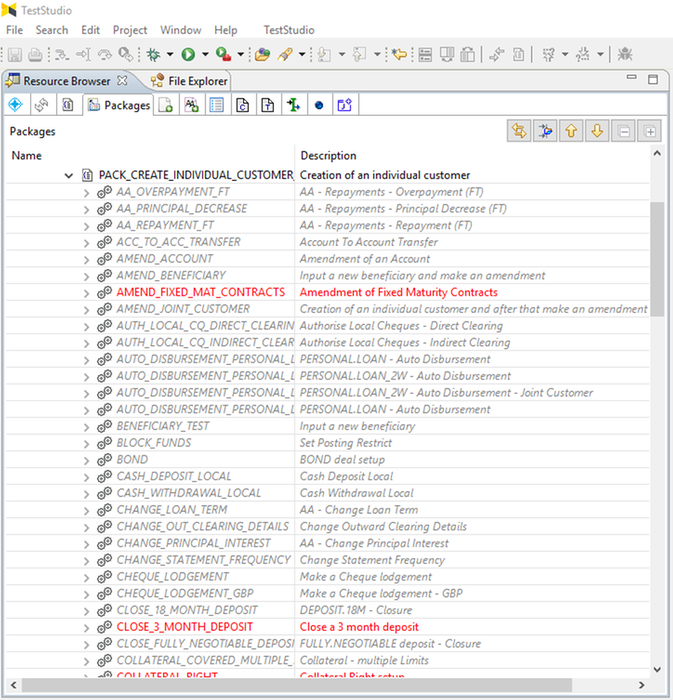Click the Description column header
673x700 pixels.
(328, 156)
